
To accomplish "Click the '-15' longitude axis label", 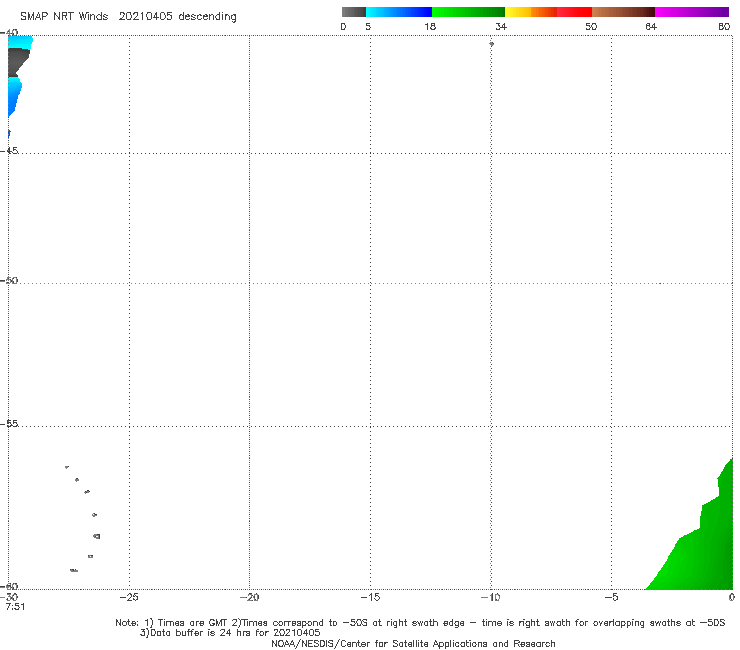I will point(370,597).
